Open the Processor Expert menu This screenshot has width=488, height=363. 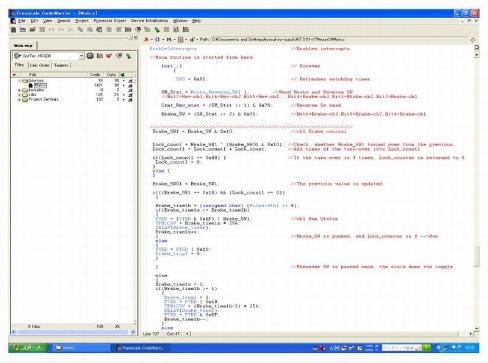[110, 21]
